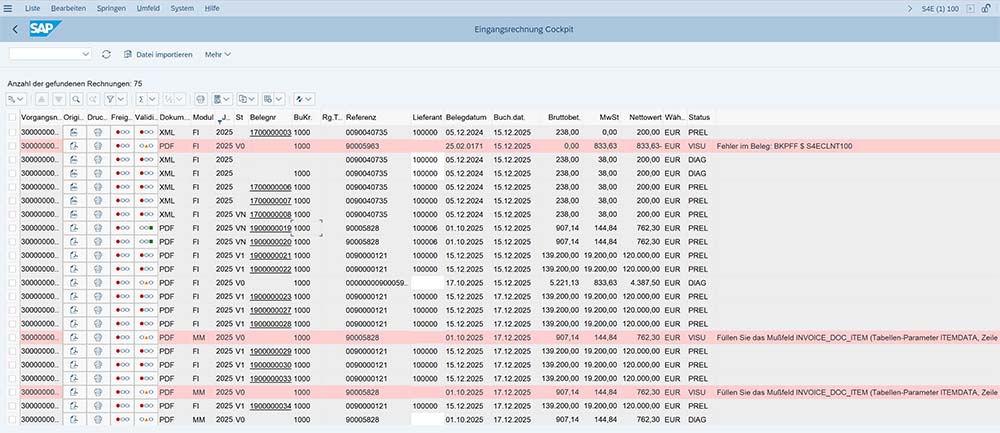Screen dimensions: 1000x433
Task: Click the SAP back arrow button
Action: coord(15,29)
